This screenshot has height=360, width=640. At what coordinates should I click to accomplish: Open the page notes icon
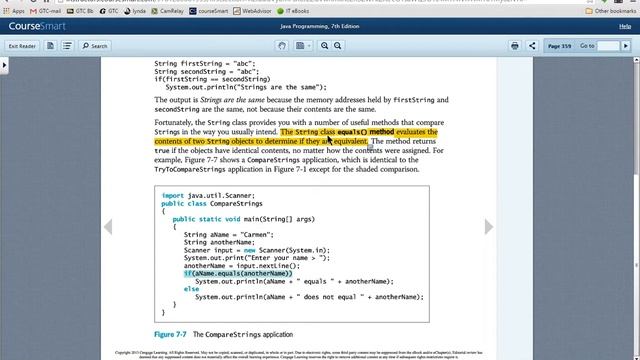click(x=50, y=46)
